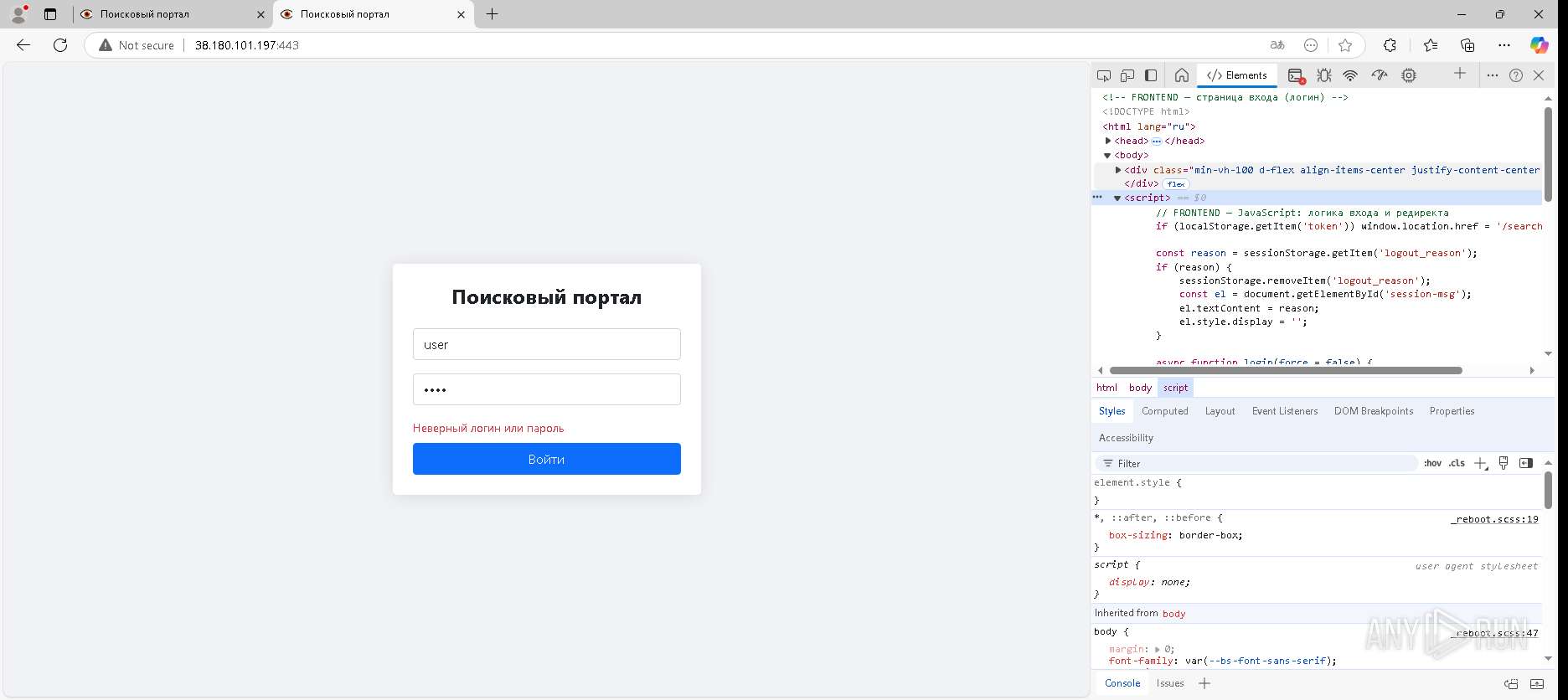
Task: Expand the margin shorthand triangle
Action: 1157,649
